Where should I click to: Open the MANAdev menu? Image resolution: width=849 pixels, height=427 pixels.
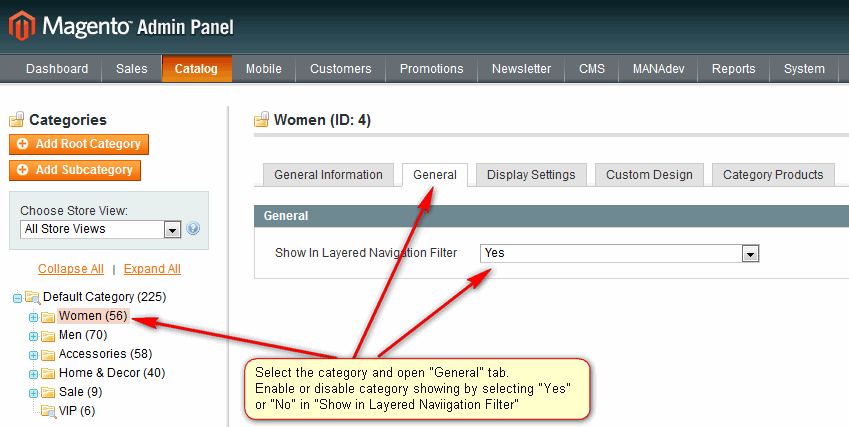[x=658, y=69]
